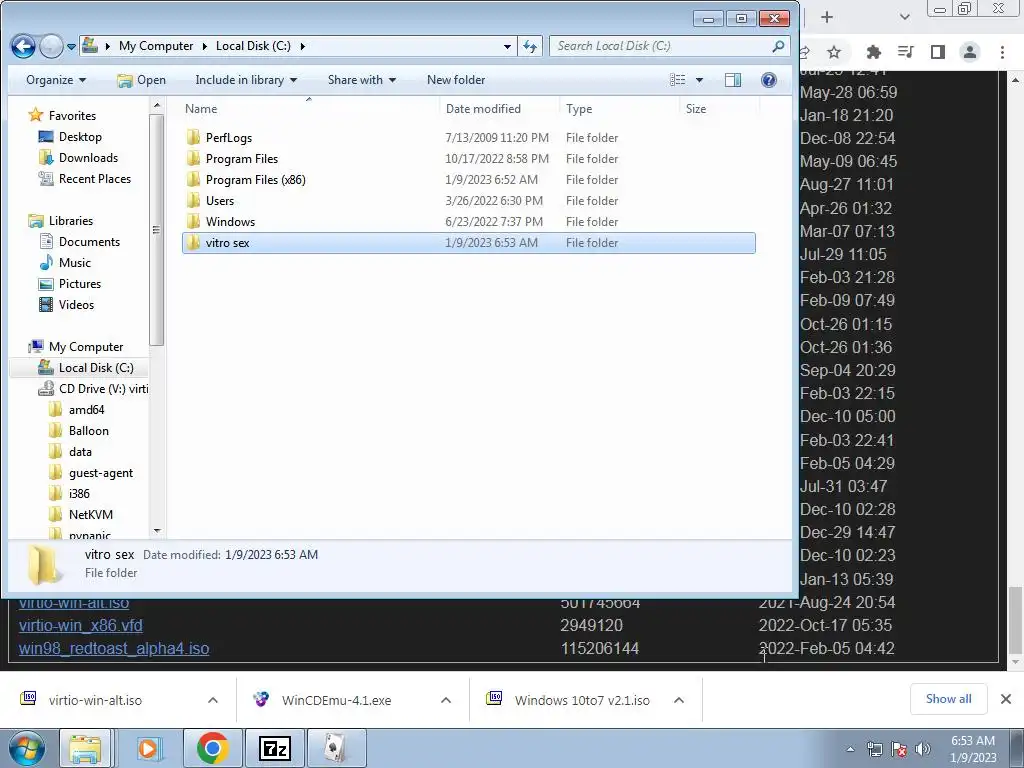Click the win98_redtoast_alpha4.iso link in Chrome

[x=114, y=648]
